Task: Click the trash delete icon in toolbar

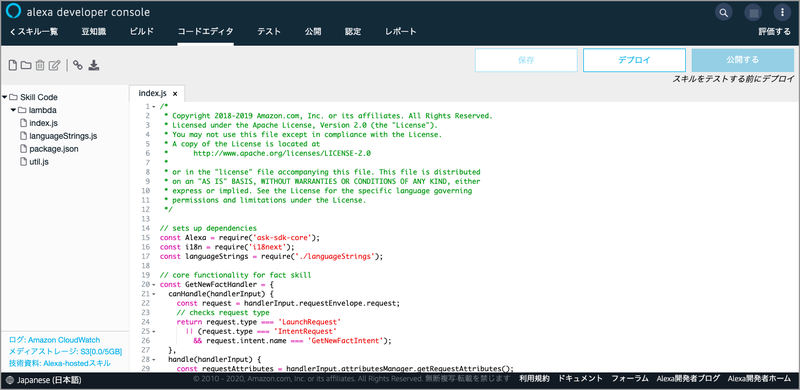Action: pos(40,65)
